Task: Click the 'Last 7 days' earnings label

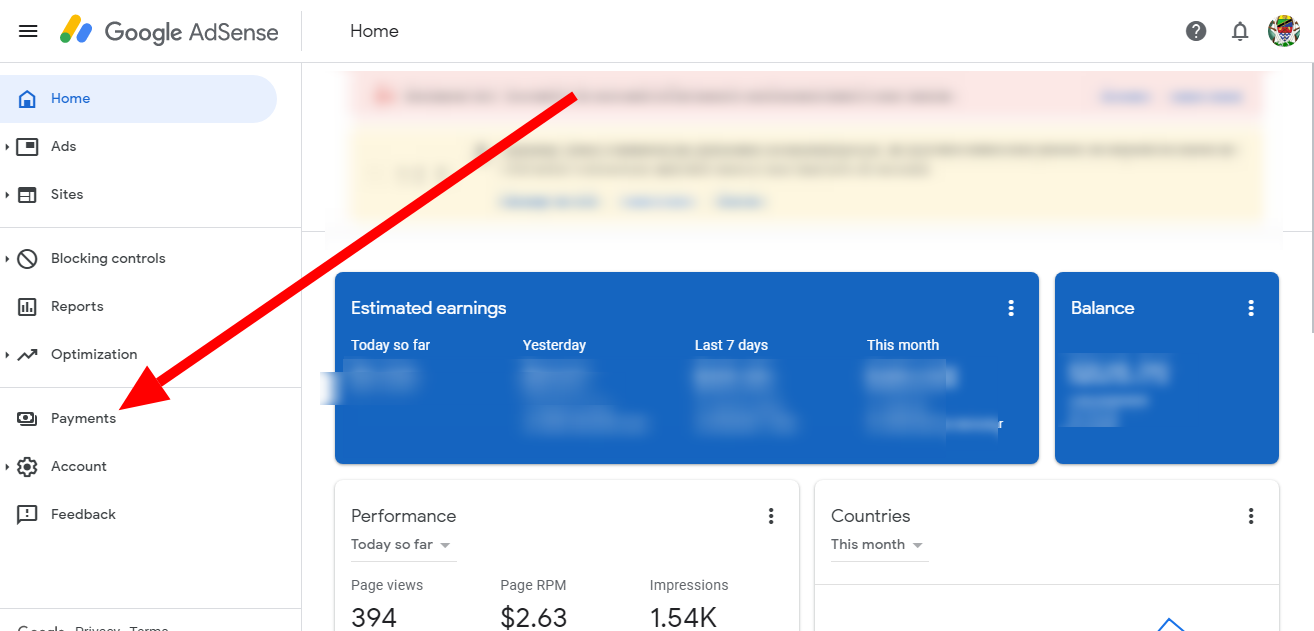Action: [732, 345]
